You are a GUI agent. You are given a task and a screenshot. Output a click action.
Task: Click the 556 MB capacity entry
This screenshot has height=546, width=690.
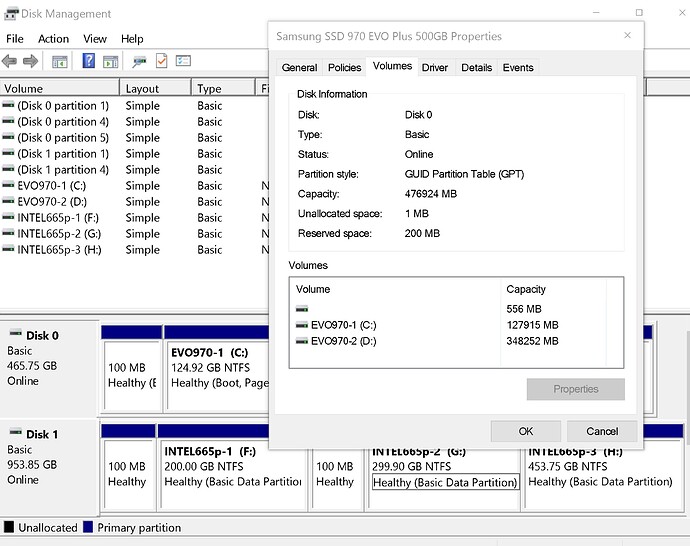tap(524, 309)
